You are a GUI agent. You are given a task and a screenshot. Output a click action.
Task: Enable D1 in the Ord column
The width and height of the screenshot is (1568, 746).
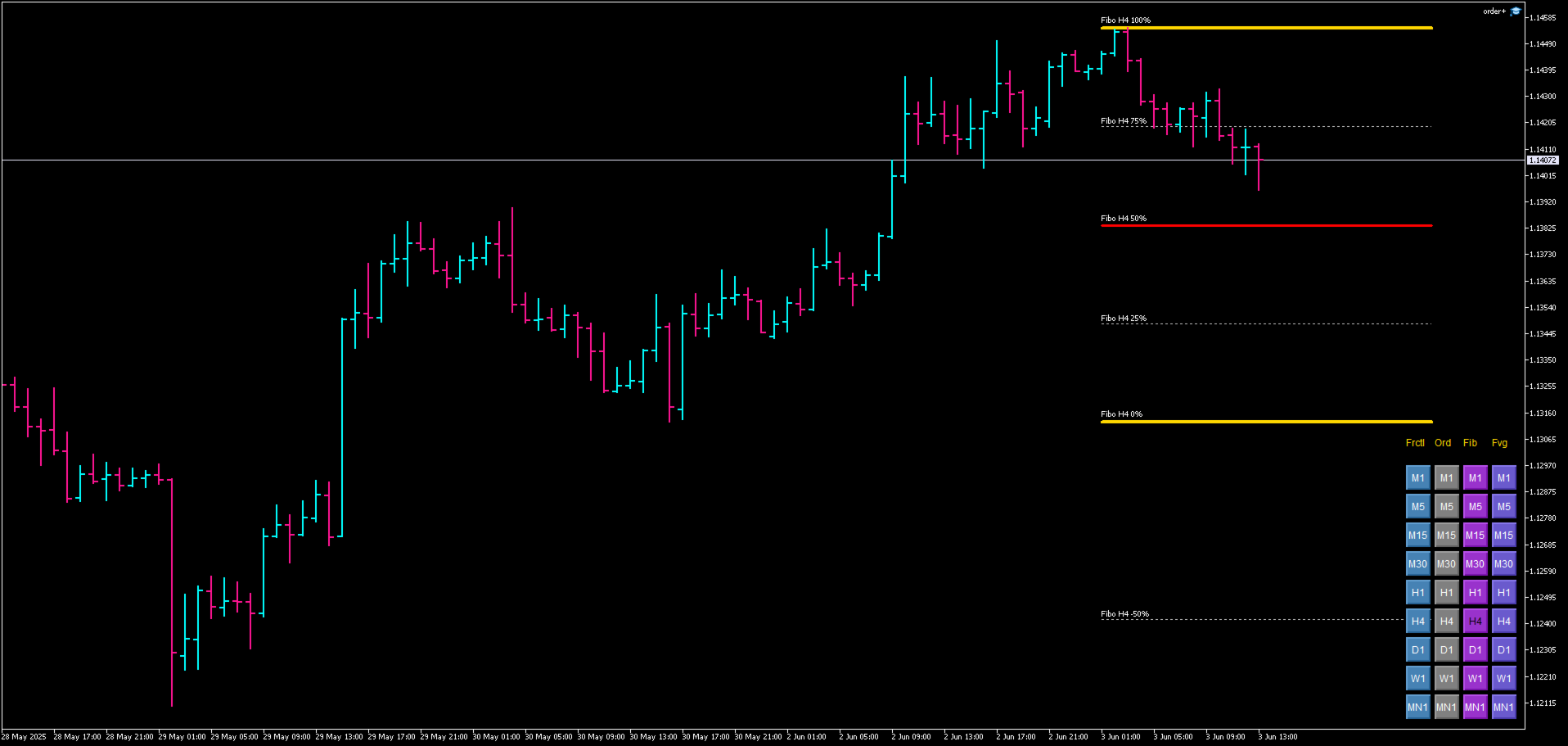pos(1446,650)
